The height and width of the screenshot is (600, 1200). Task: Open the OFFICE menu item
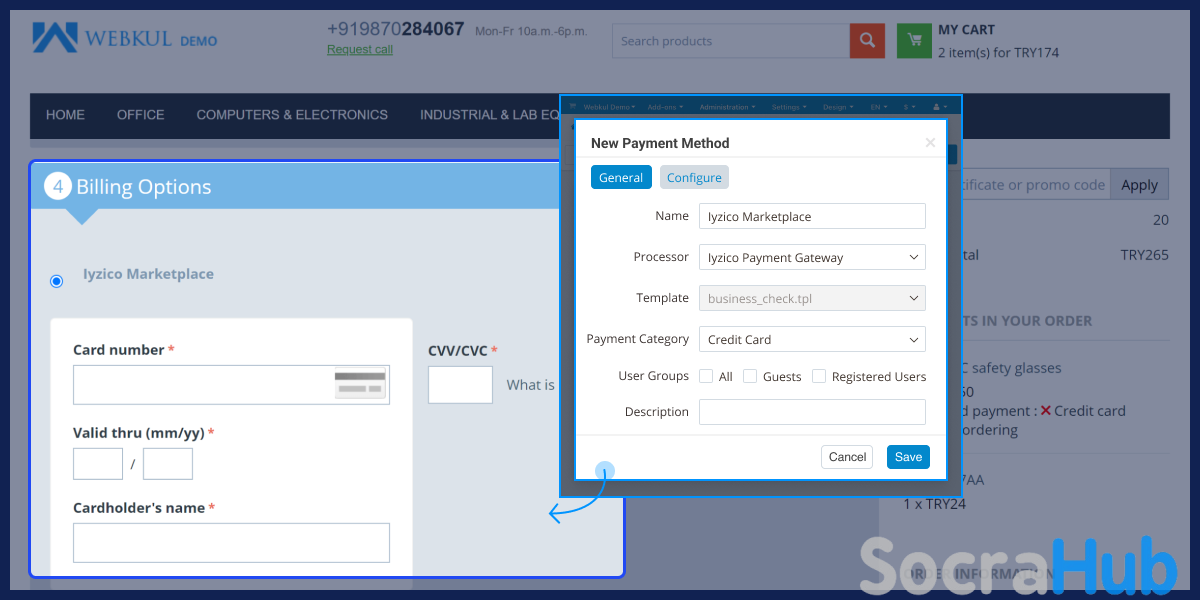pos(141,115)
